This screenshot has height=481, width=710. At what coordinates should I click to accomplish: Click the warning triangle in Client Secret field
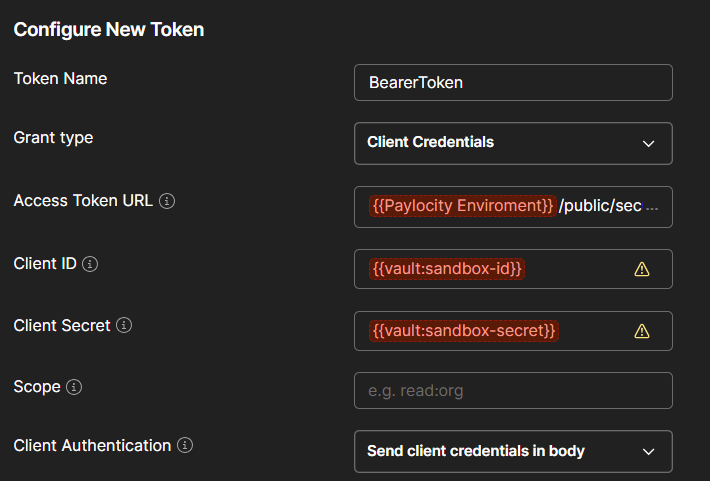tap(642, 331)
